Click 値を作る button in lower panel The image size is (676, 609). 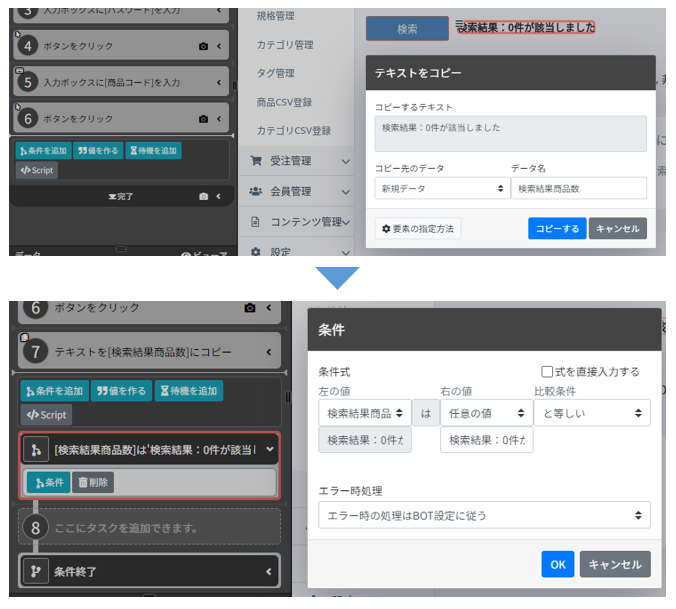pos(122,391)
